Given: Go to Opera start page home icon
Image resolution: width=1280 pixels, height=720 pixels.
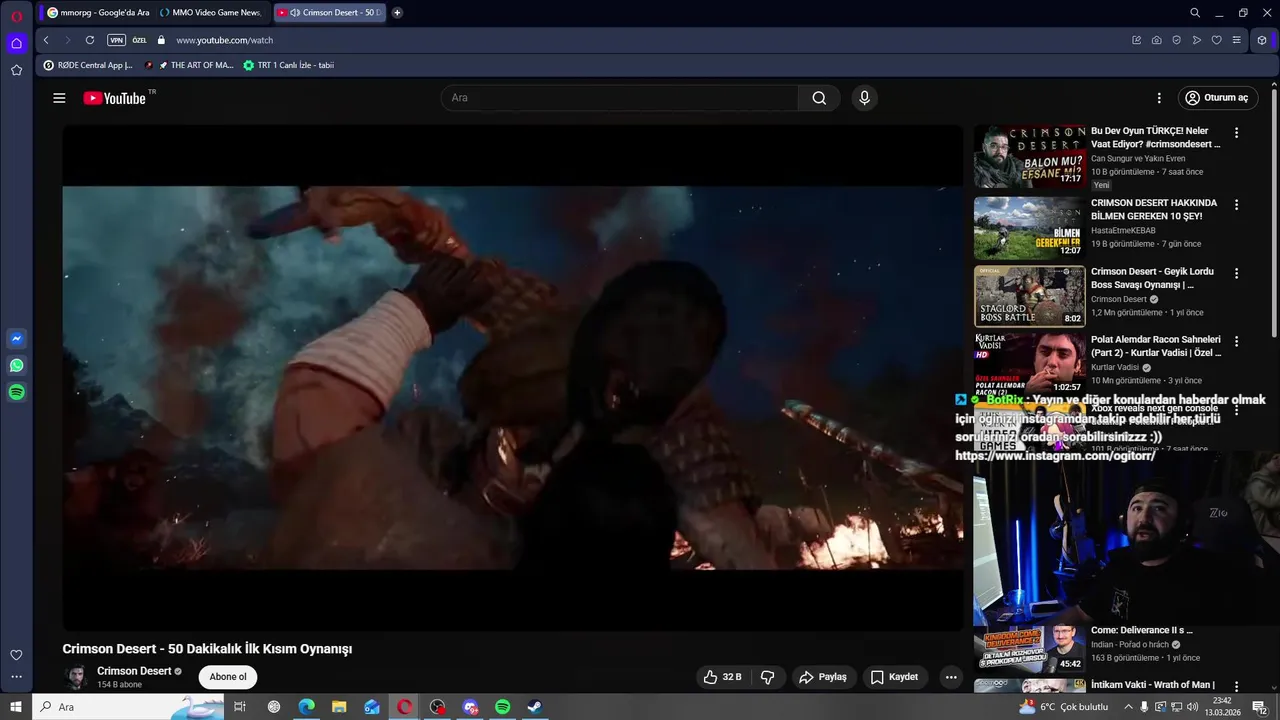Looking at the screenshot, I should pos(16,43).
